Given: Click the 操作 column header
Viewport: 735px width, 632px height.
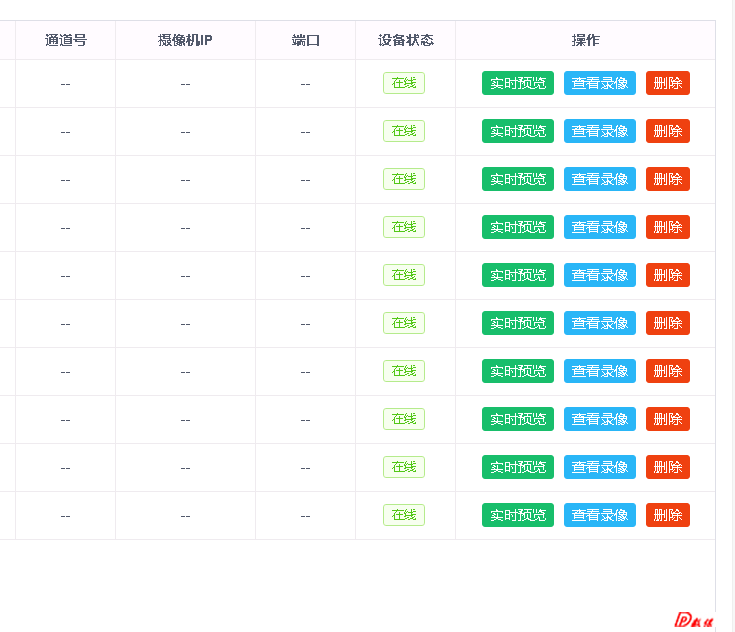Looking at the screenshot, I should click(x=585, y=40).
